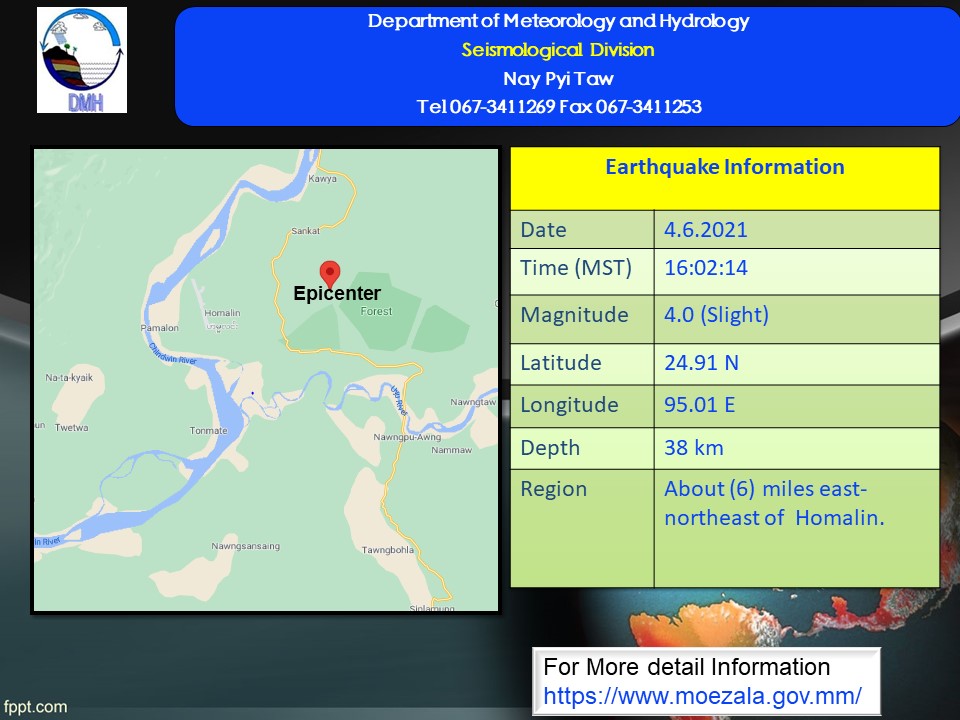This screenshot has width=960, height=720.
Task: Click the DMH logo image
Action: tap(82, 60)
